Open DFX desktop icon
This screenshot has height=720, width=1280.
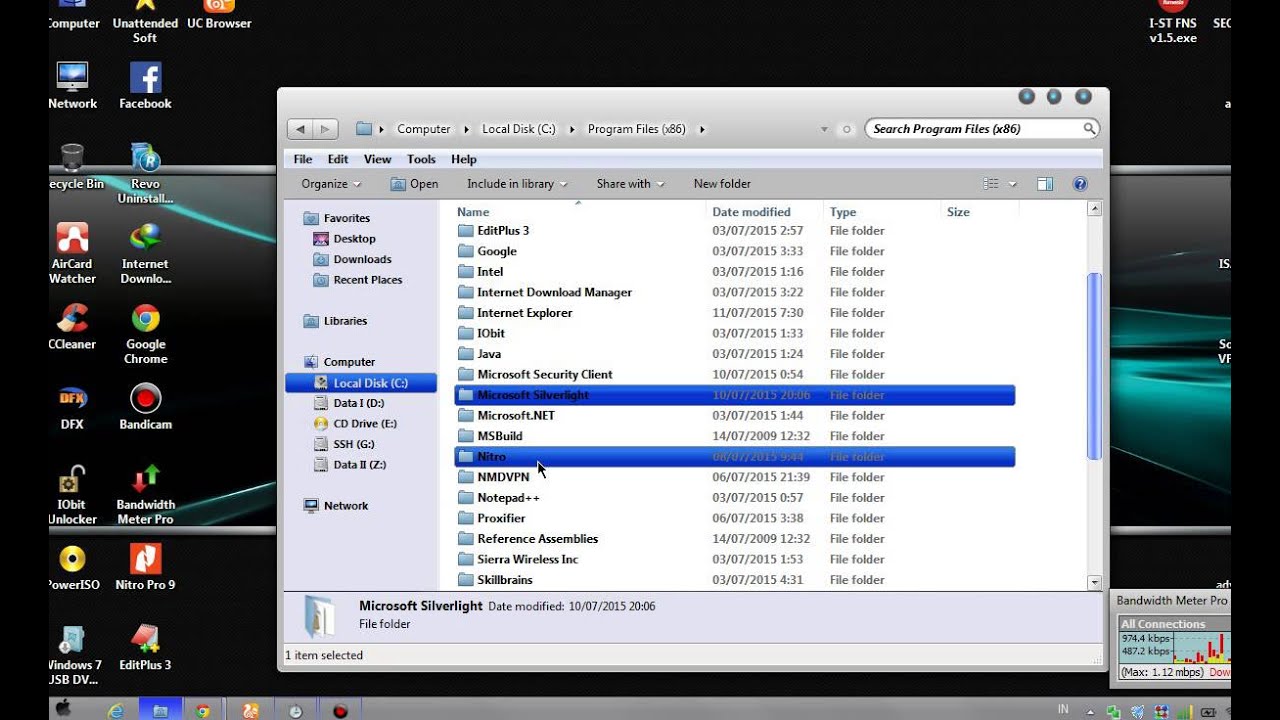(x=72, y=407)
